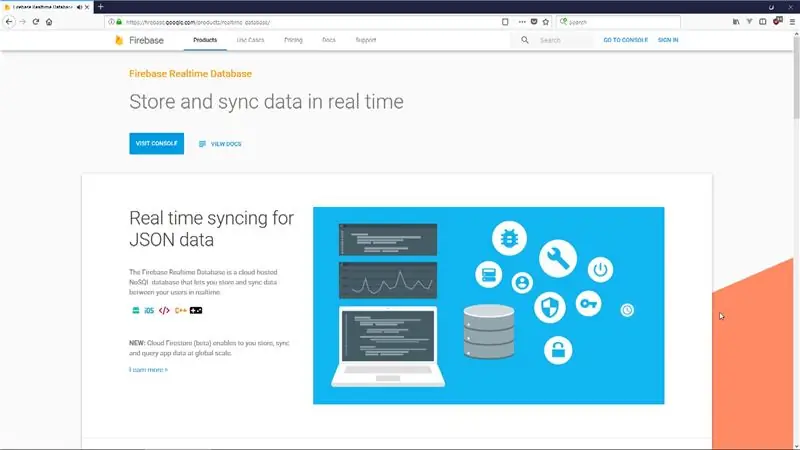Go back with the browser back arrow

point(9,22)
